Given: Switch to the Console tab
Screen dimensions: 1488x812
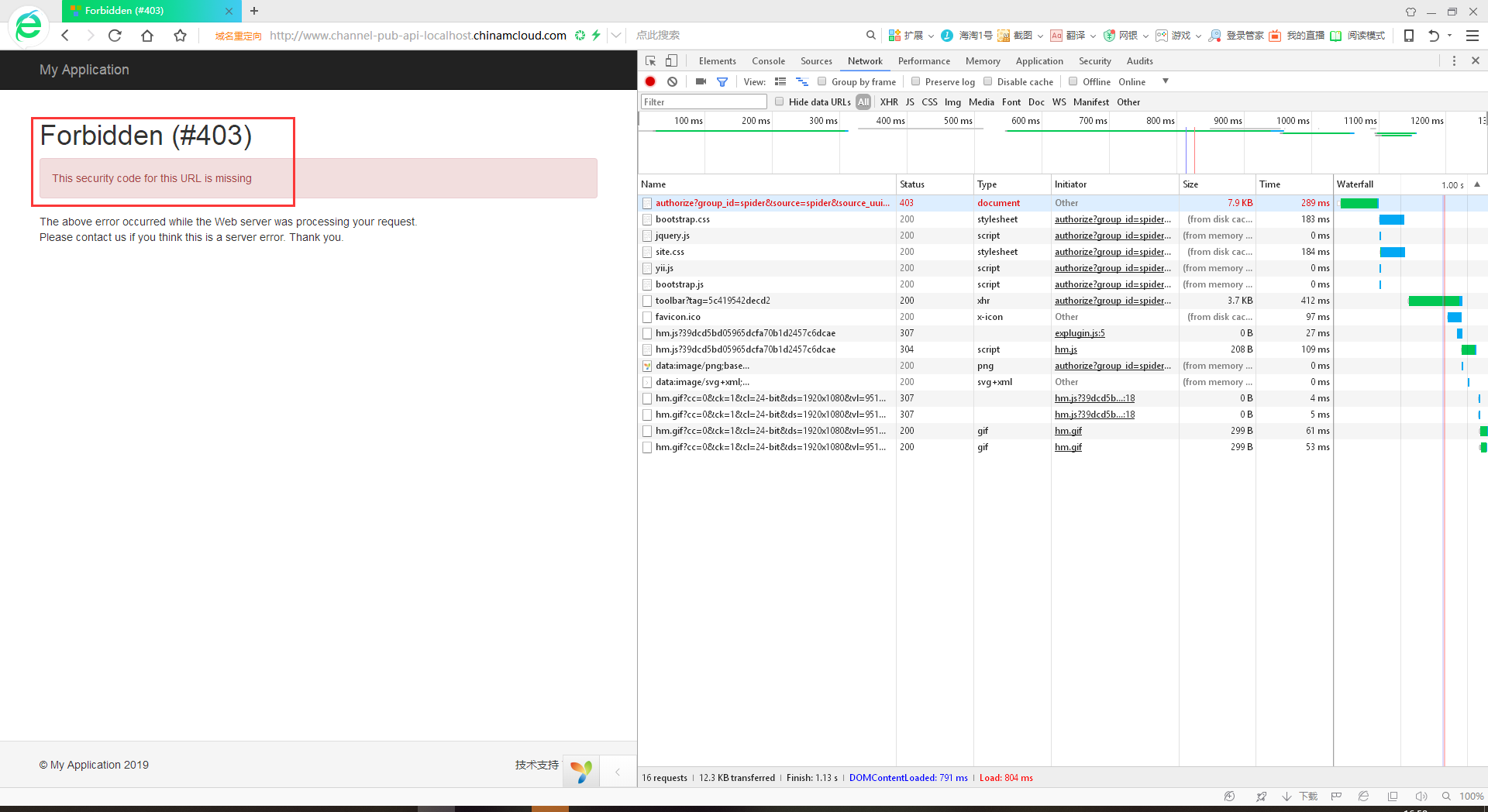Looking at the screenshot, I should [768, 60].
